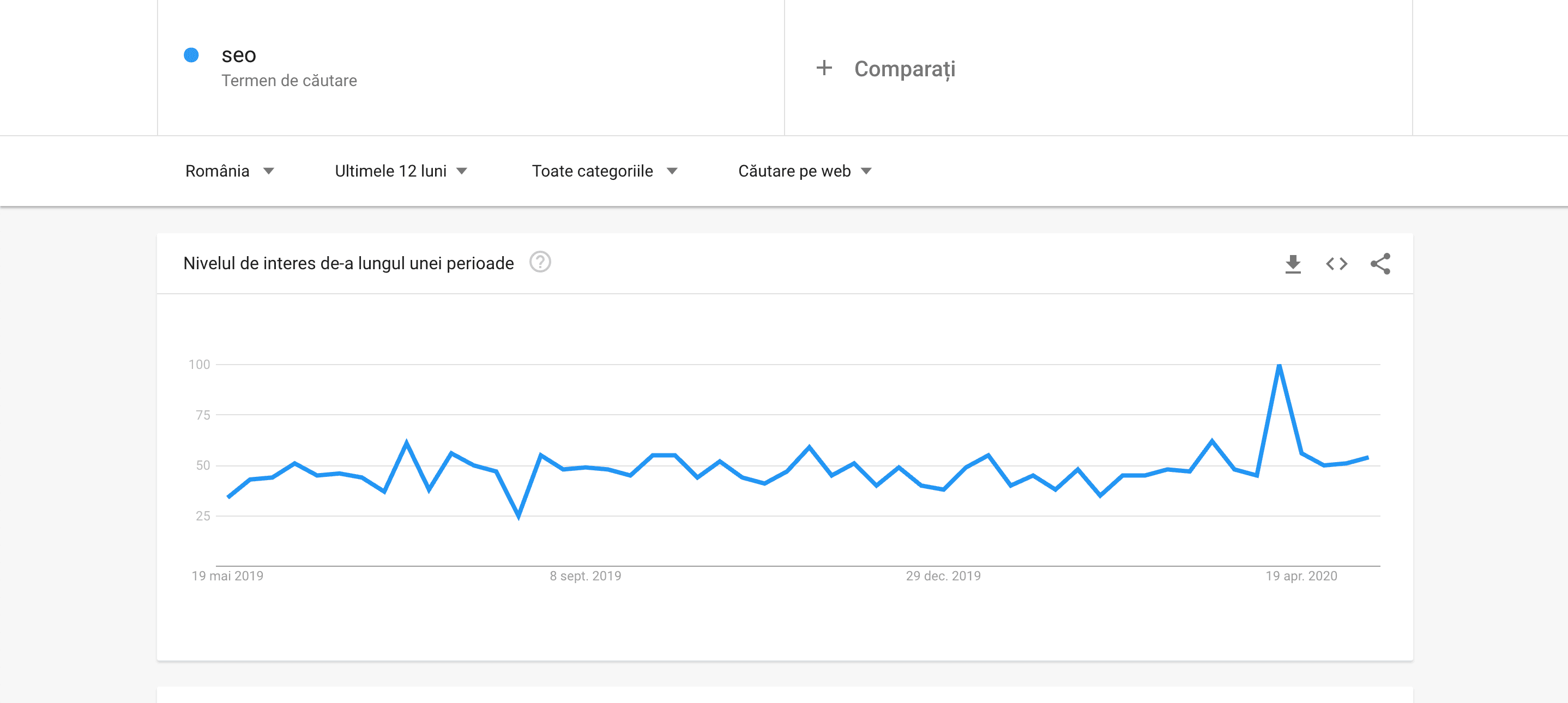The image size is (1568, 703).
Task: Click the plus icon beside Comparați
Action: (824, 68)
